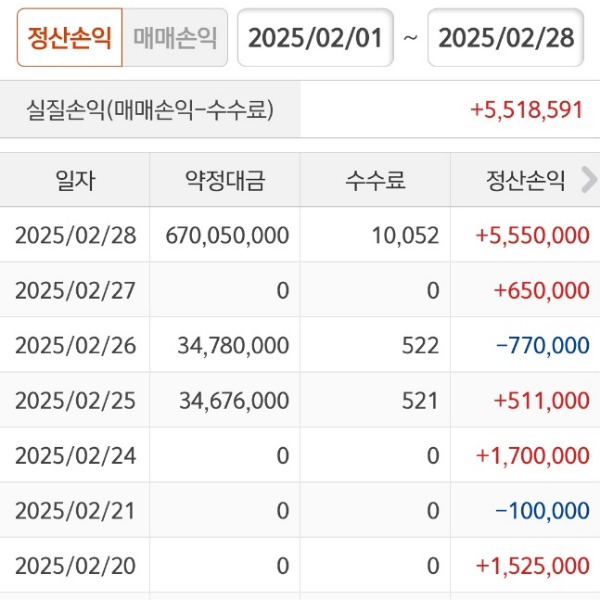Screen dimensions: 600x600
Task: Click the 실질손익(매매손익-수수료) label
Action: tap(150, 110)
